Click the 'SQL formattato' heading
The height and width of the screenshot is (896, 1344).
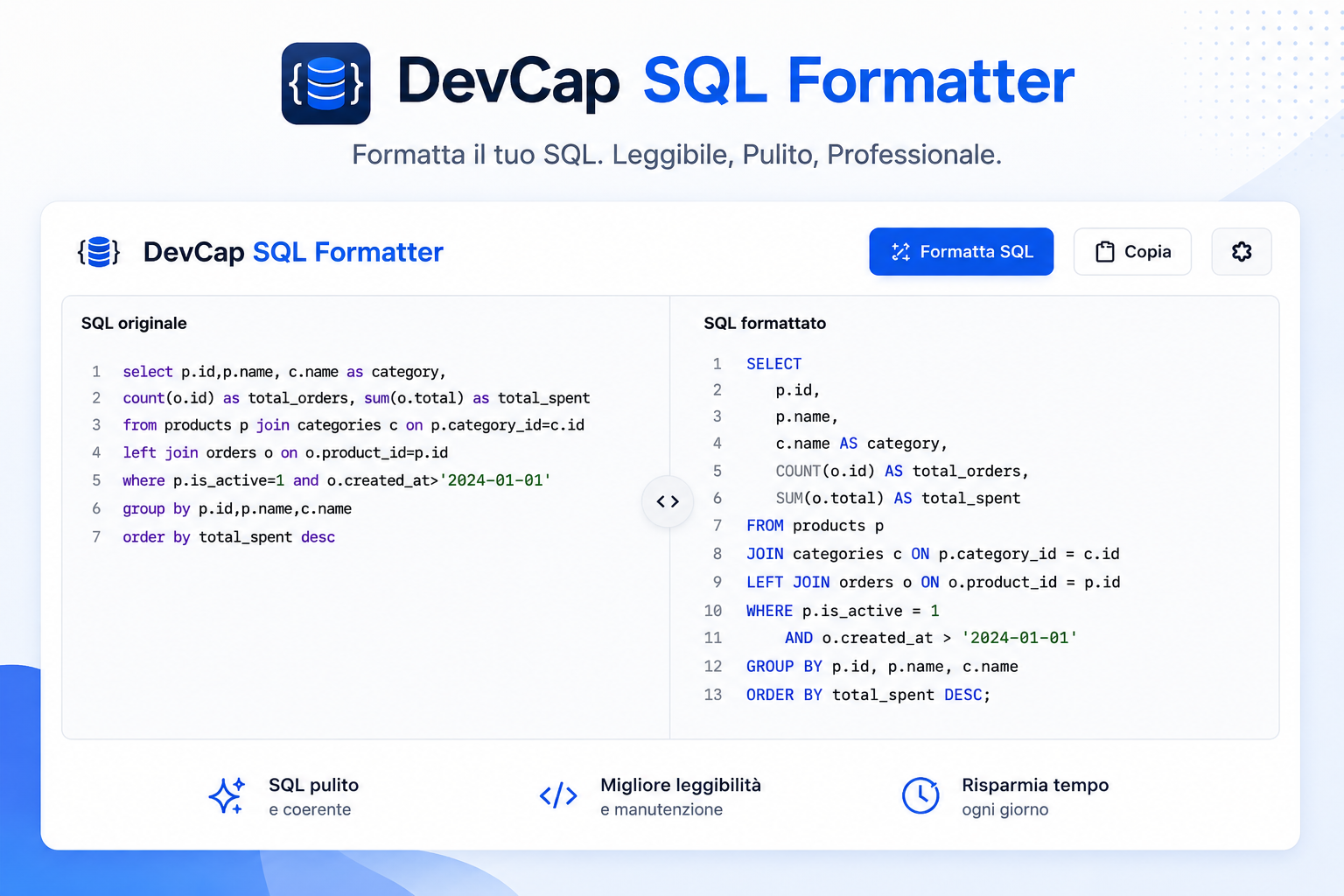coord(765,323)
